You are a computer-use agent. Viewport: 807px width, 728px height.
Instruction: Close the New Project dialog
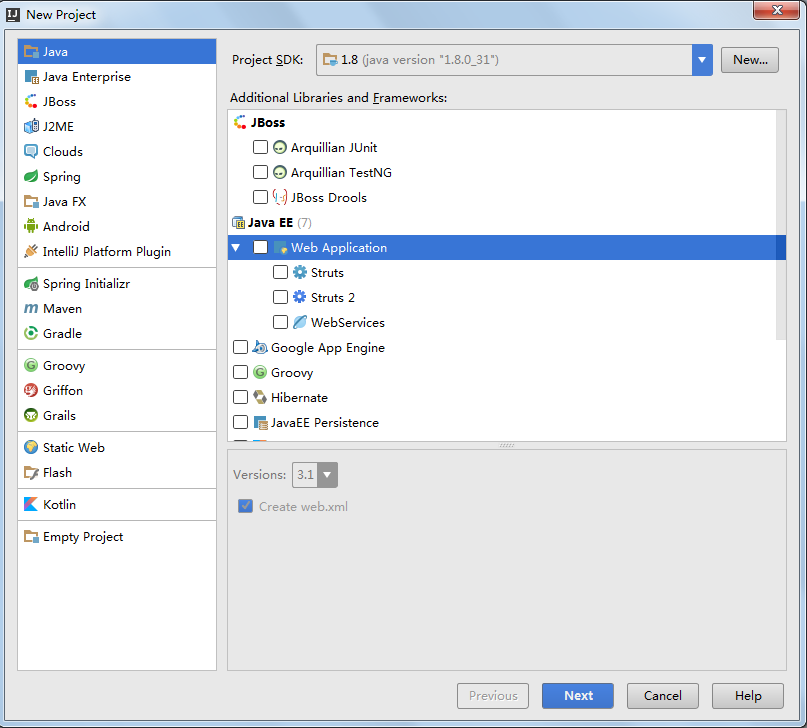click(x=776, y=10)
